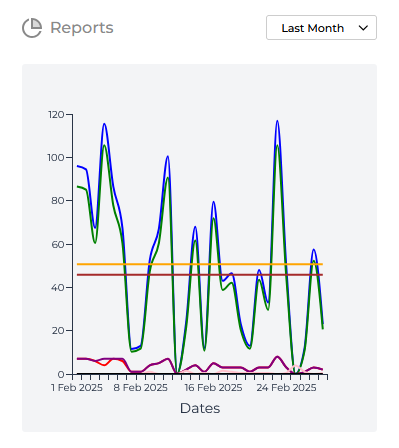Click the 24 Feb 2025 axis label

(286, 388)
